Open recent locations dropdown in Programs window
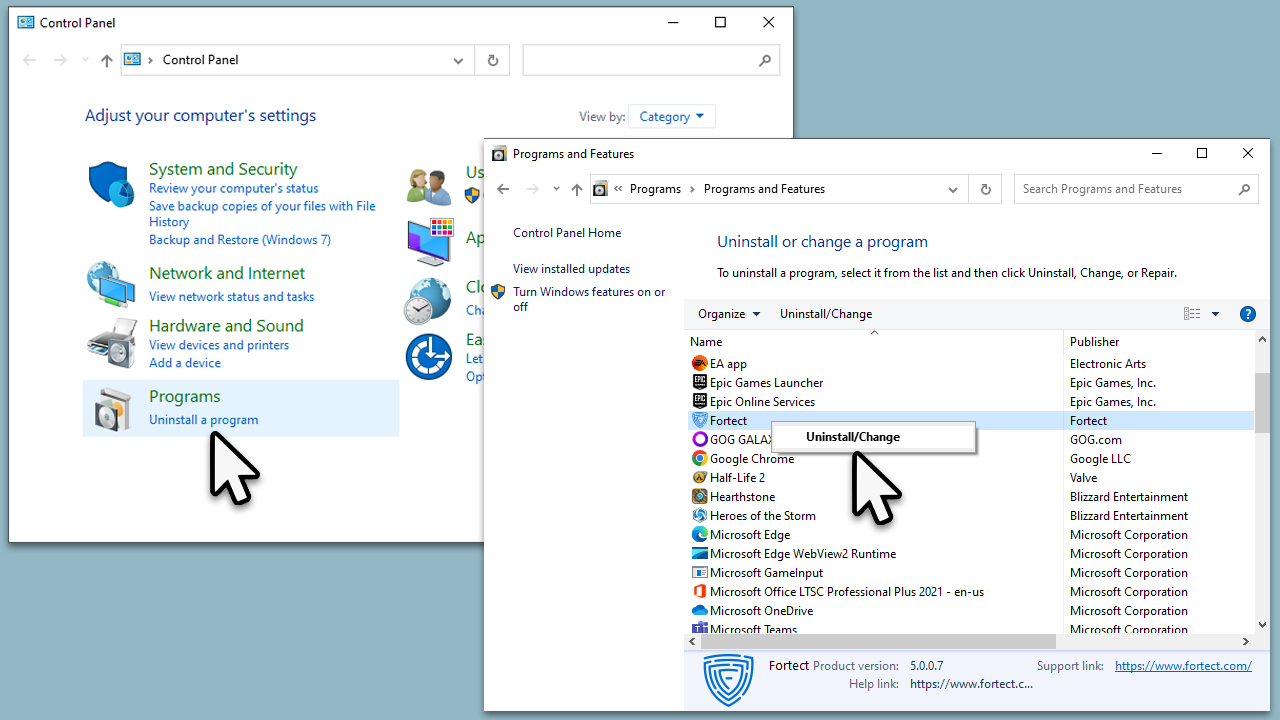The height and width of the screenshot is (720, 1280). [x=557, y=189]
